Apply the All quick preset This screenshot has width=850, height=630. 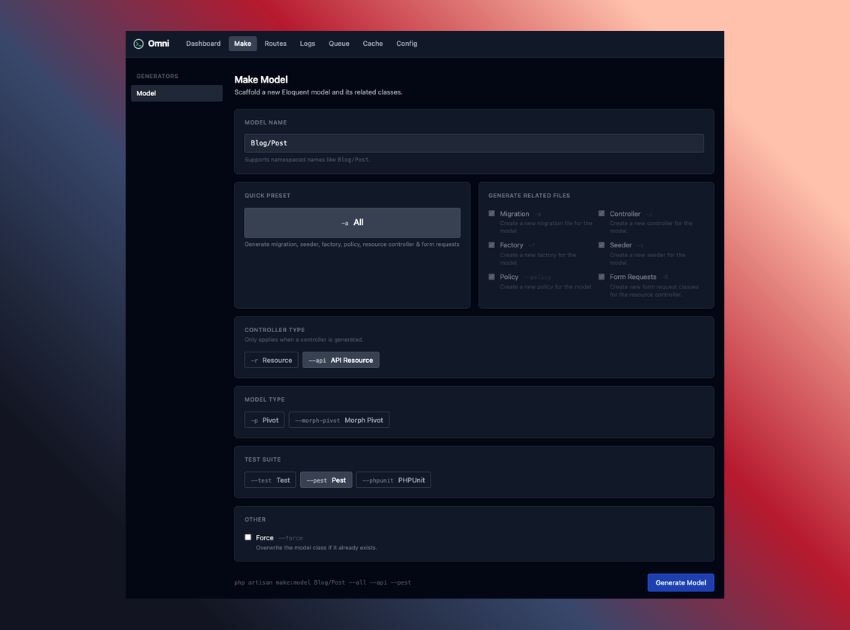[x=352, y=223]
